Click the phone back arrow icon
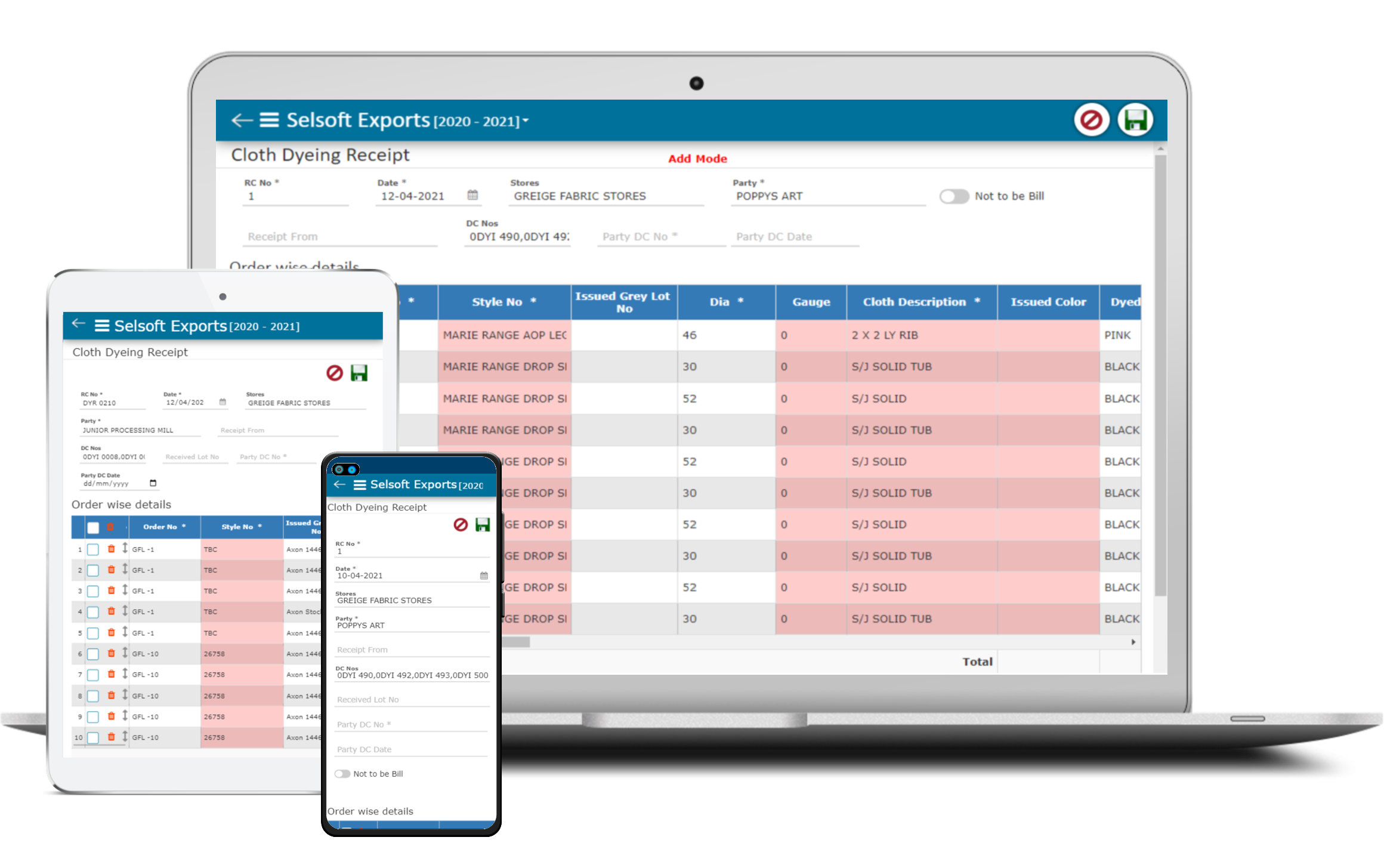 pos(339,484)
